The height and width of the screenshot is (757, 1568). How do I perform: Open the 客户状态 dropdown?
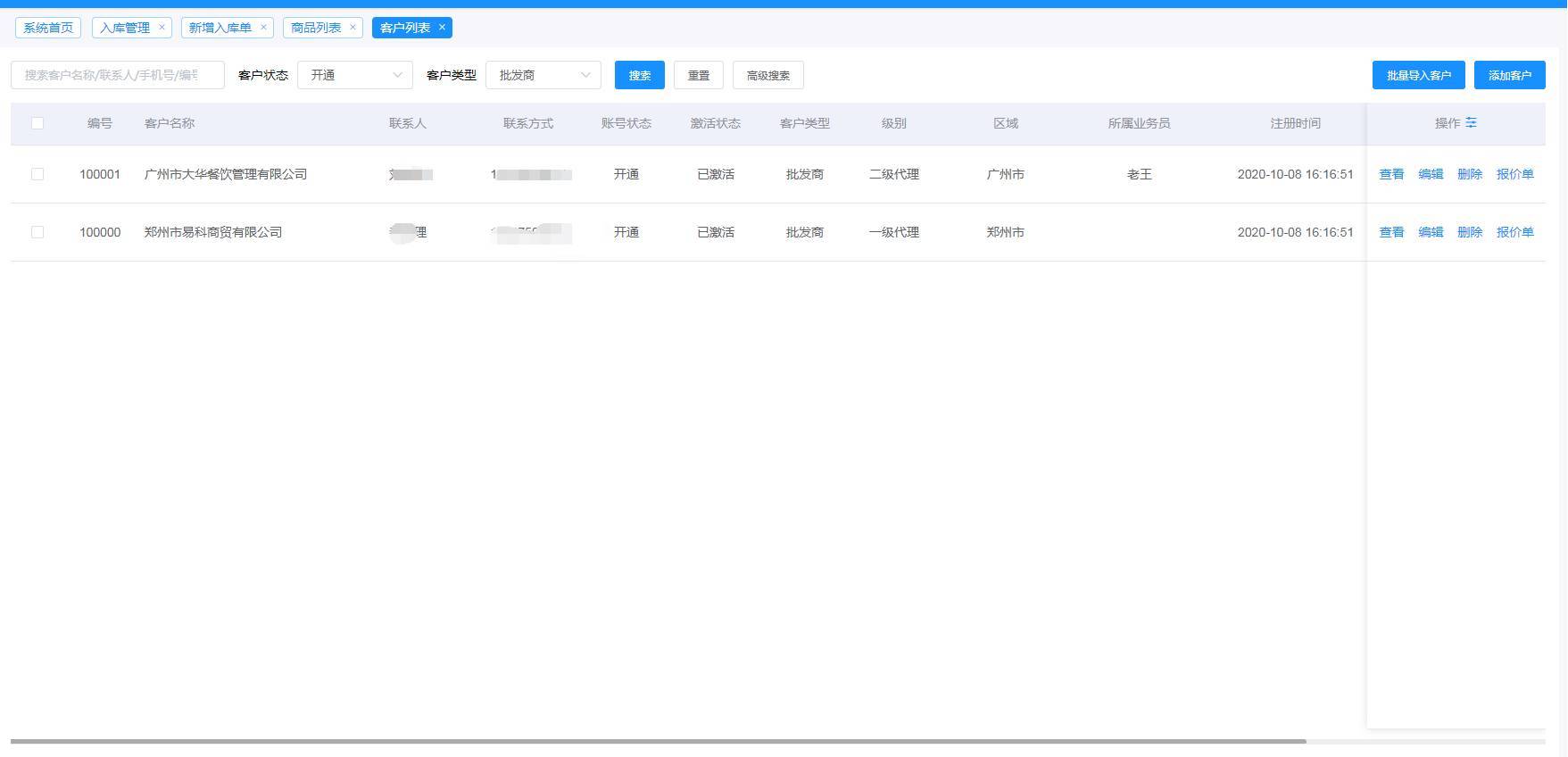pyautogui.click(x=354, y=76)
